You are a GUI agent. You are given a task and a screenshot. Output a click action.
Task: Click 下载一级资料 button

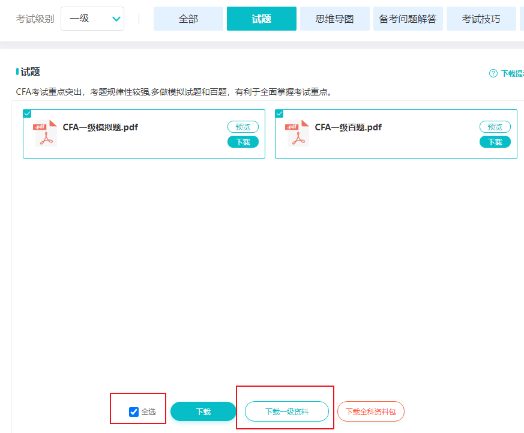(287, 411)
